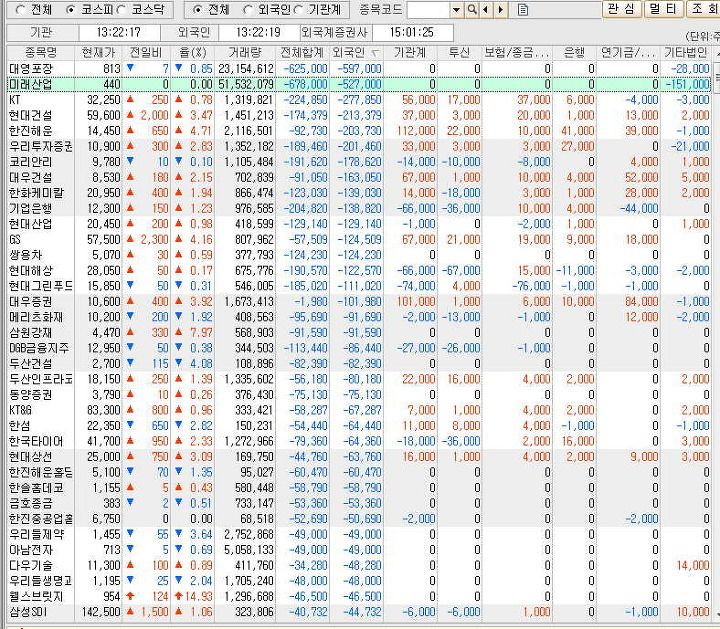
Task: Select the 코리안리 stock name
Action: pyautogui.click(x=30, y=162)
